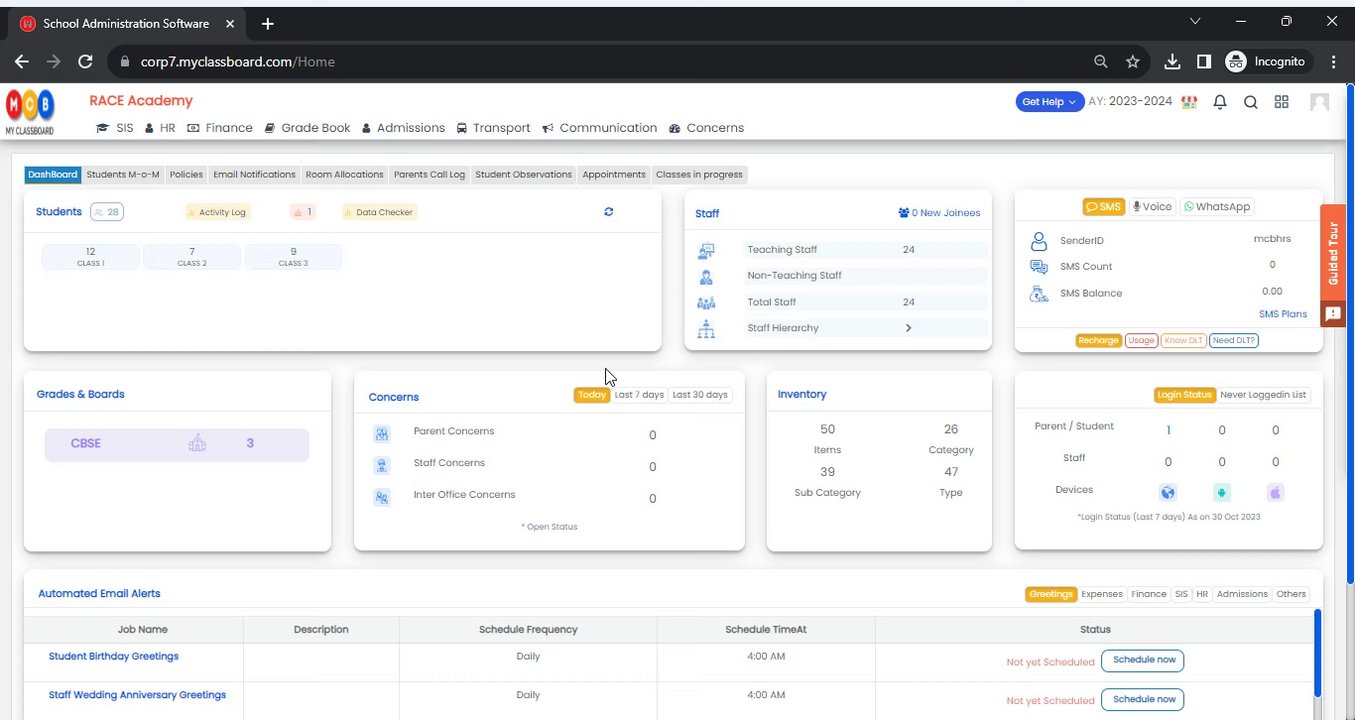Select the web globe device icon
Screen dimensions: 1355x720
coord(1168,492)
